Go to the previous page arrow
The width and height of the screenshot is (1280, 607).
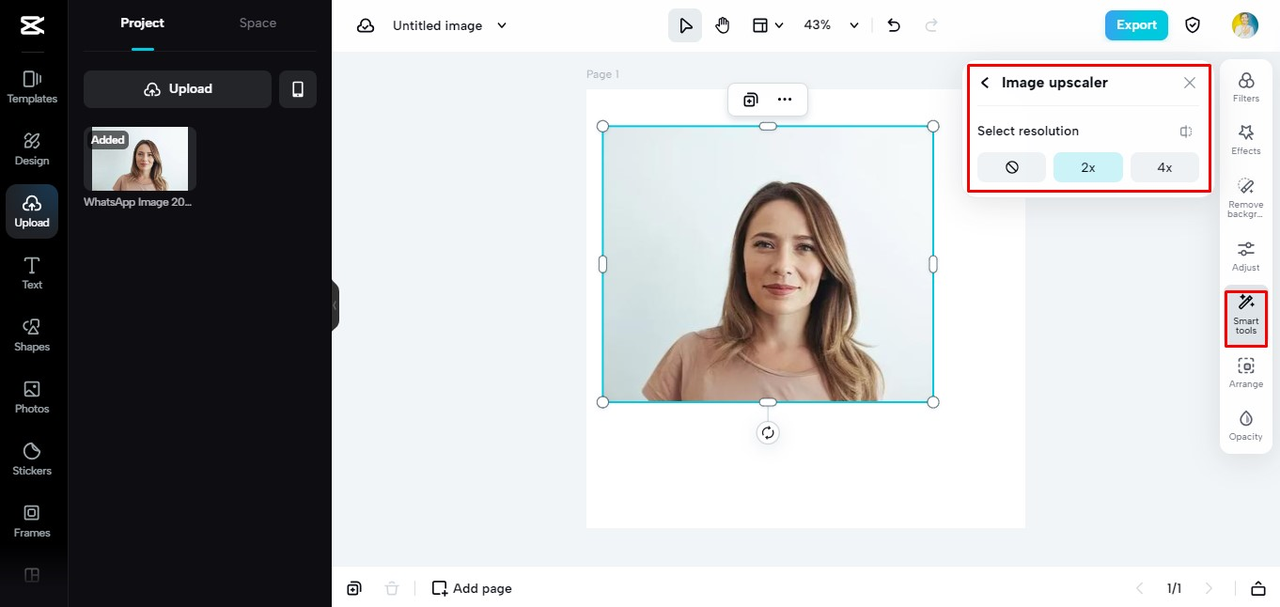pyautogui.click(x=1138, y=589)
